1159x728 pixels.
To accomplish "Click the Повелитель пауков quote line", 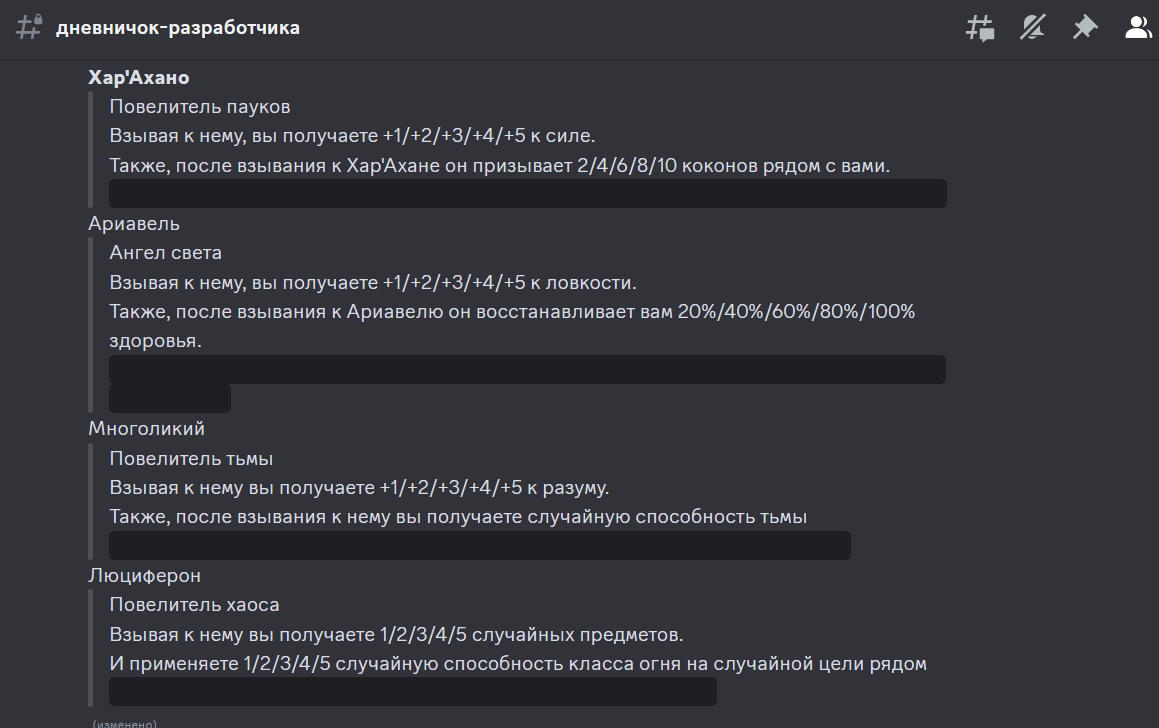I will click(199, 107).
